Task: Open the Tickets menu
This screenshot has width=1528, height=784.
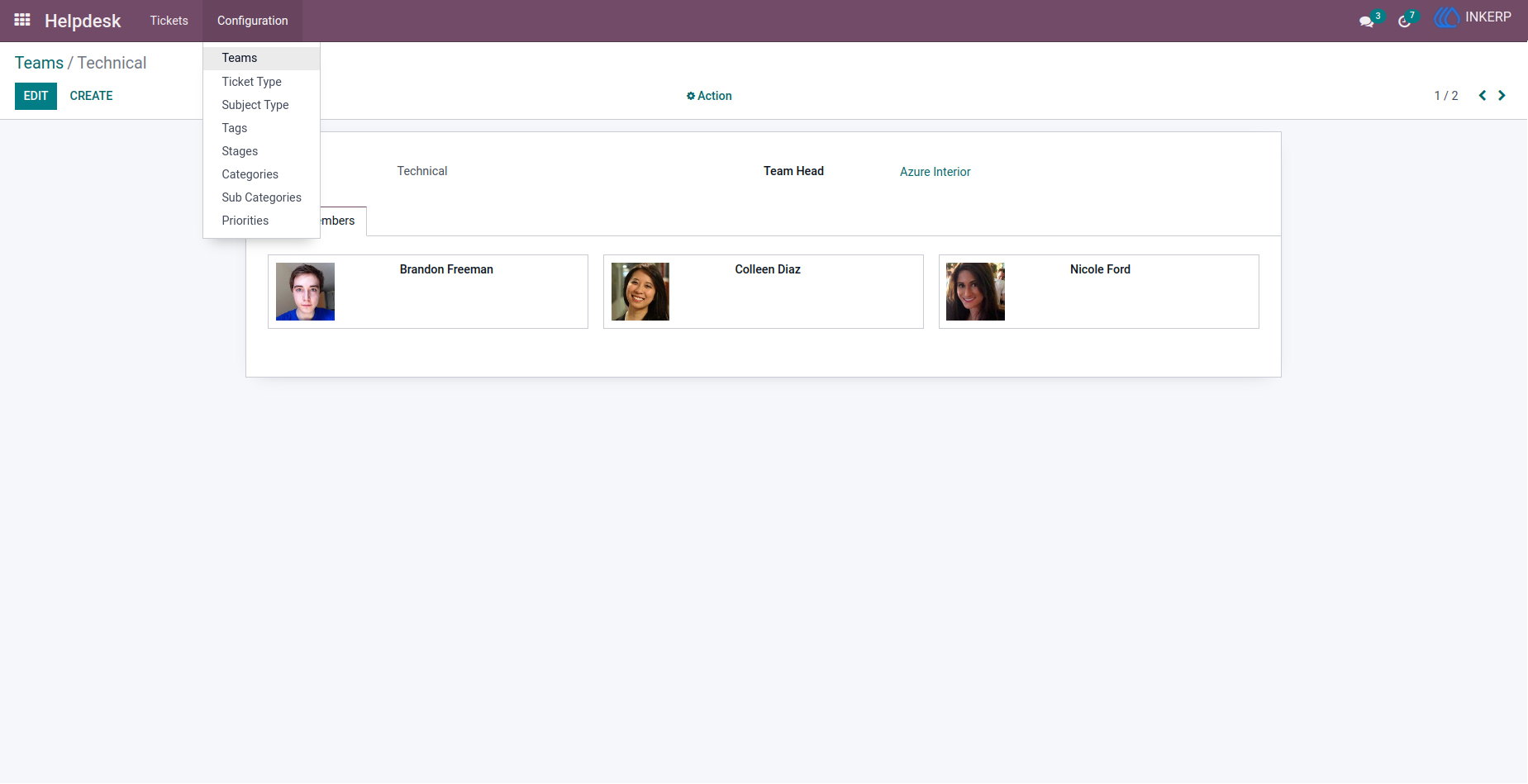Action: pos(169,21)
